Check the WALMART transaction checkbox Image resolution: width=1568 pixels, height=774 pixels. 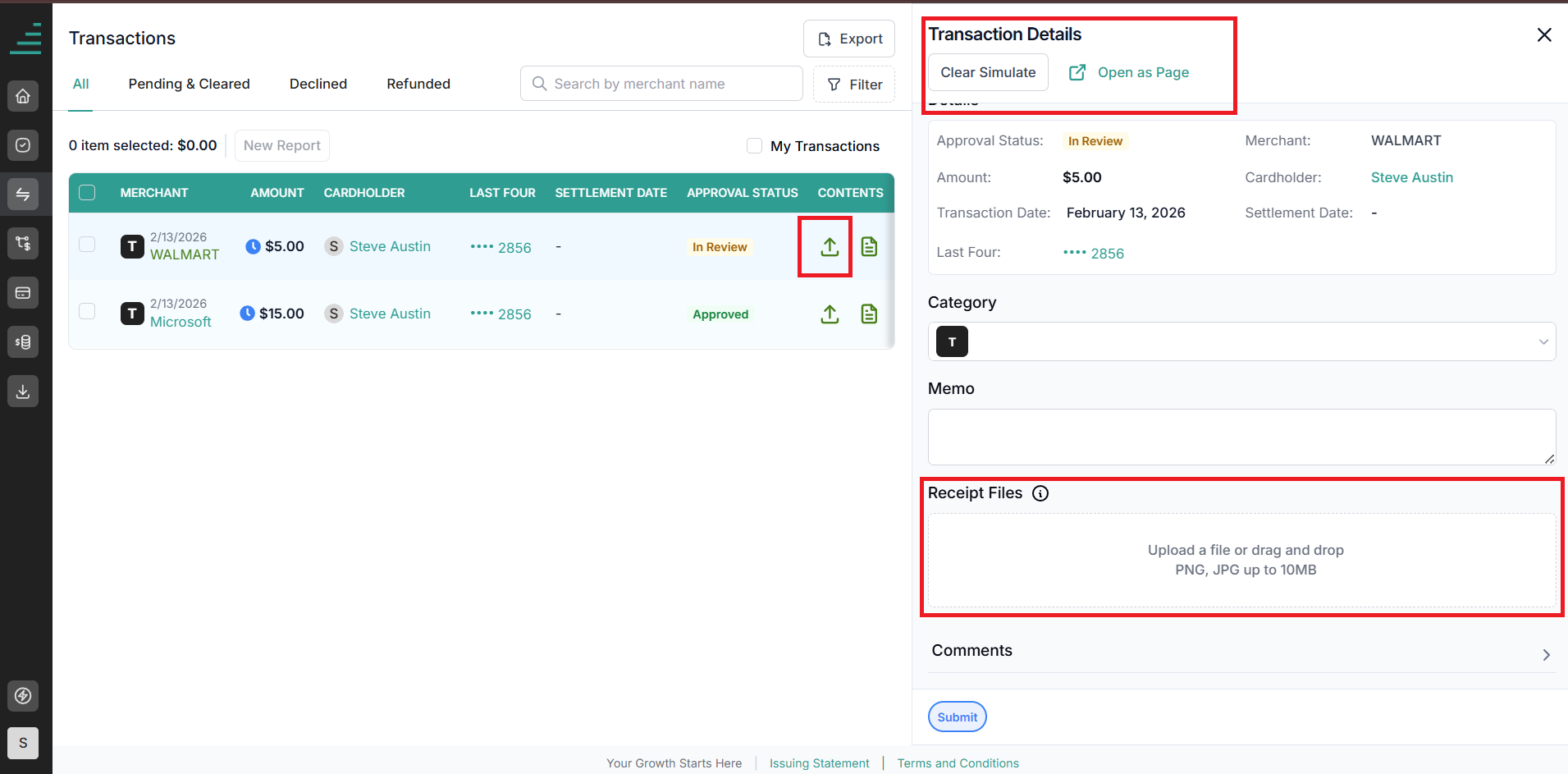point(87,245)
